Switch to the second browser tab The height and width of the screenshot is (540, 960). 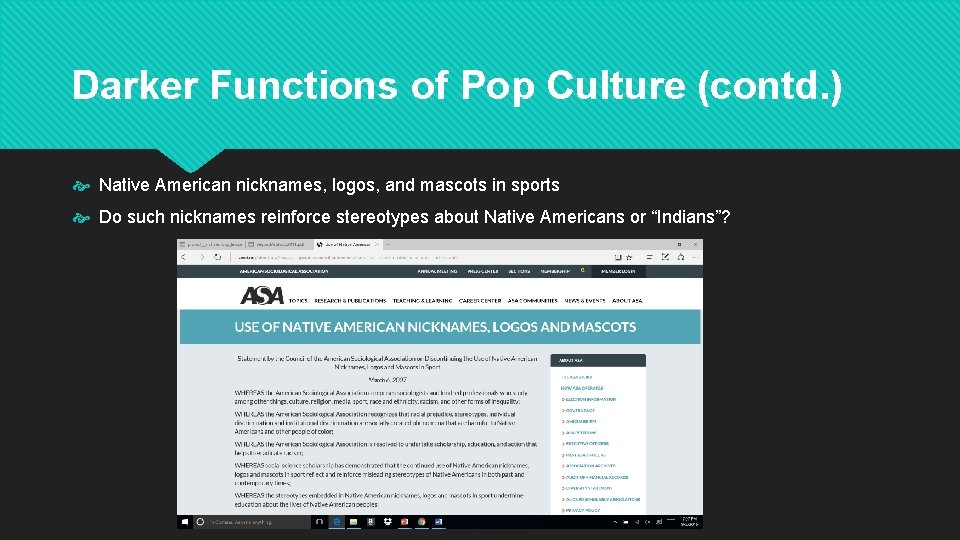coord(279,244)
